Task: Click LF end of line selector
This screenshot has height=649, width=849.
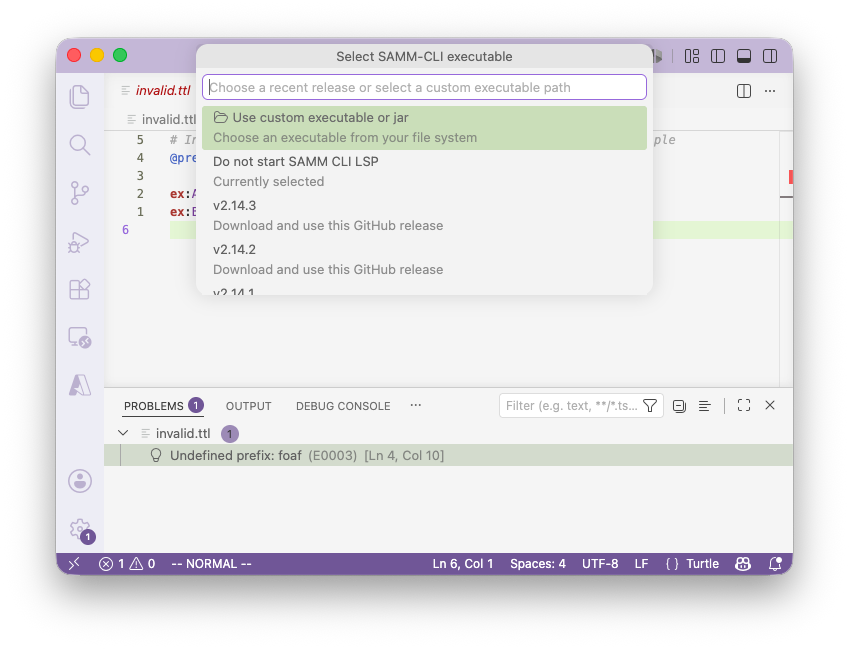Action: click(642, 563)
